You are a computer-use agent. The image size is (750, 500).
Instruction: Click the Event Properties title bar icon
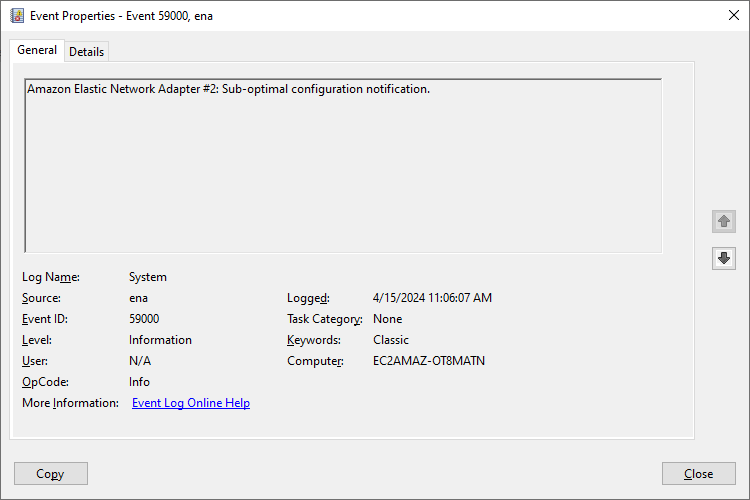point(16,16)
